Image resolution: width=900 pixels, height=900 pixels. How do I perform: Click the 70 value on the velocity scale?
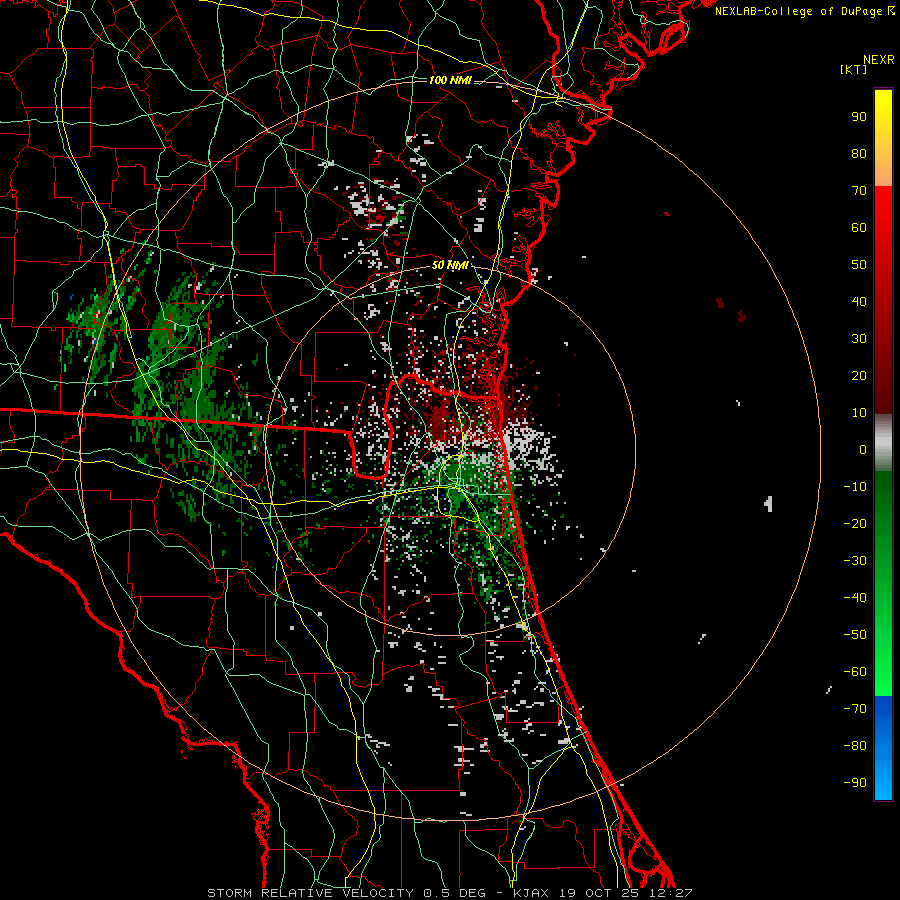(x=859, y=191)
